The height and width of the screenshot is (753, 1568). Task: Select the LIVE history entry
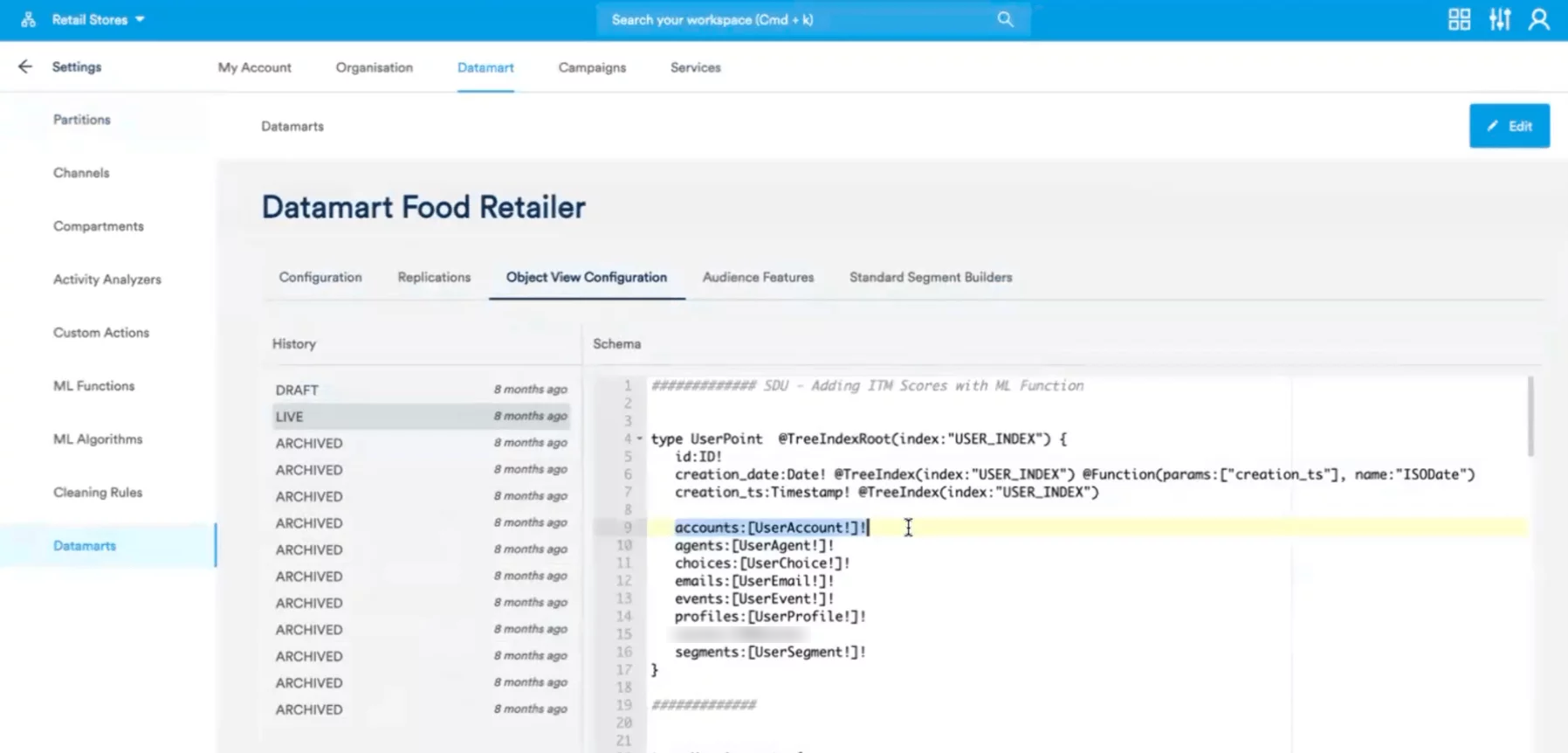pos(421,417)
